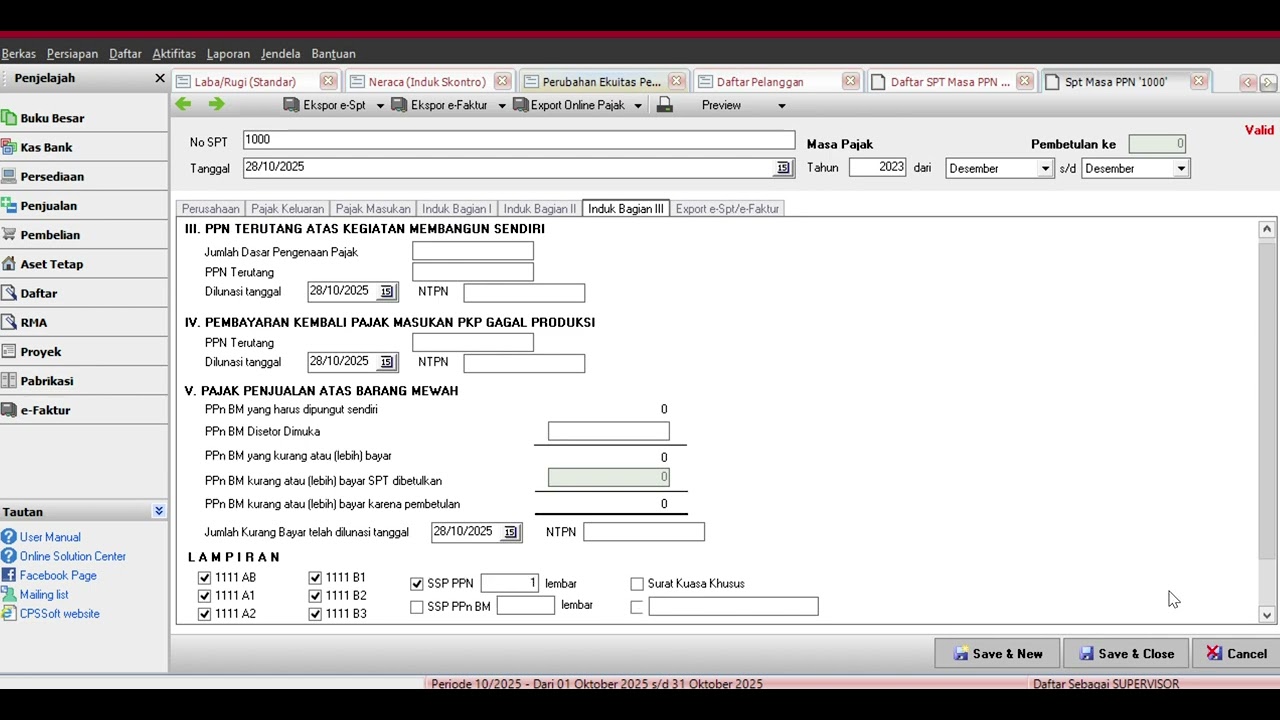Uncheck the 1111 A1 attachment checkbox
This screenshot has width=1280, height=720.
pos(204,596)
